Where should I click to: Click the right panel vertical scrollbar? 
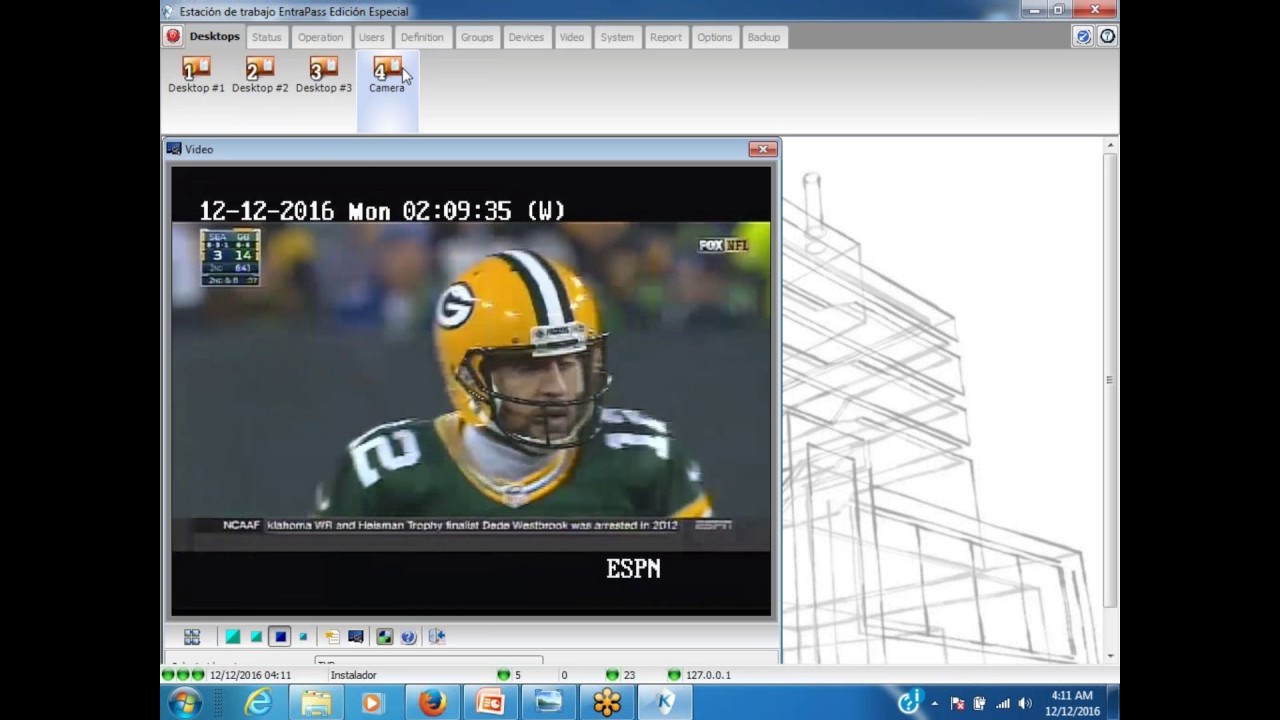[x=1110, y=380]
